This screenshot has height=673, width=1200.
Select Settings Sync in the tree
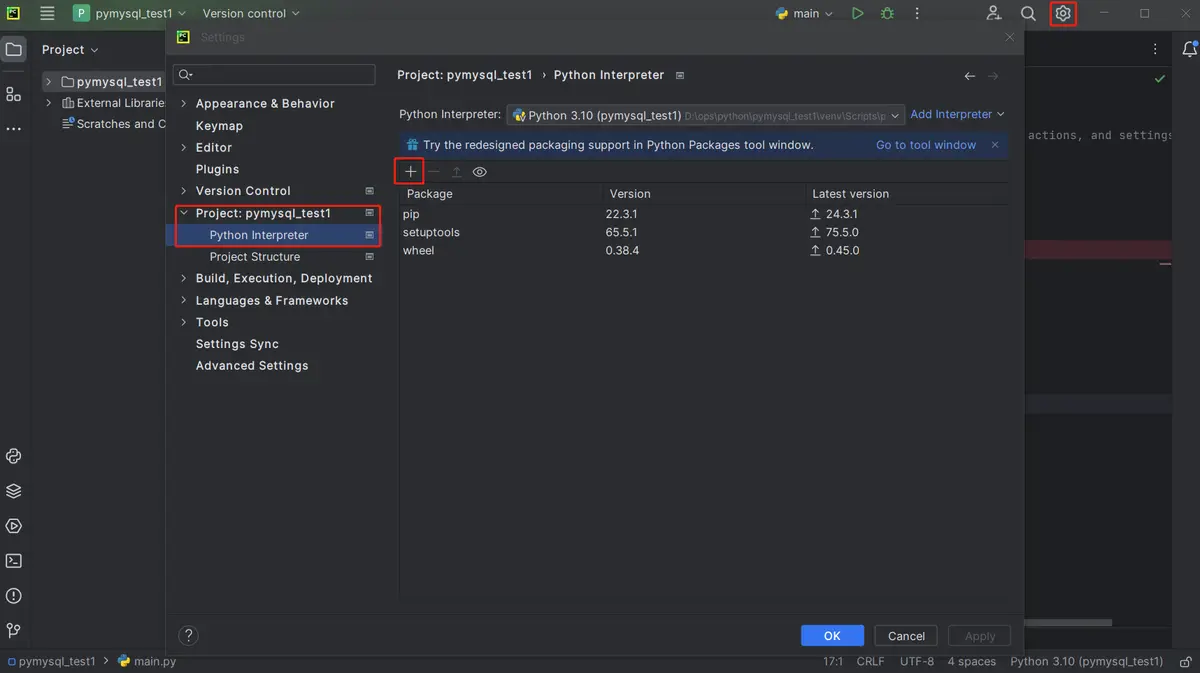coord(237,344)
